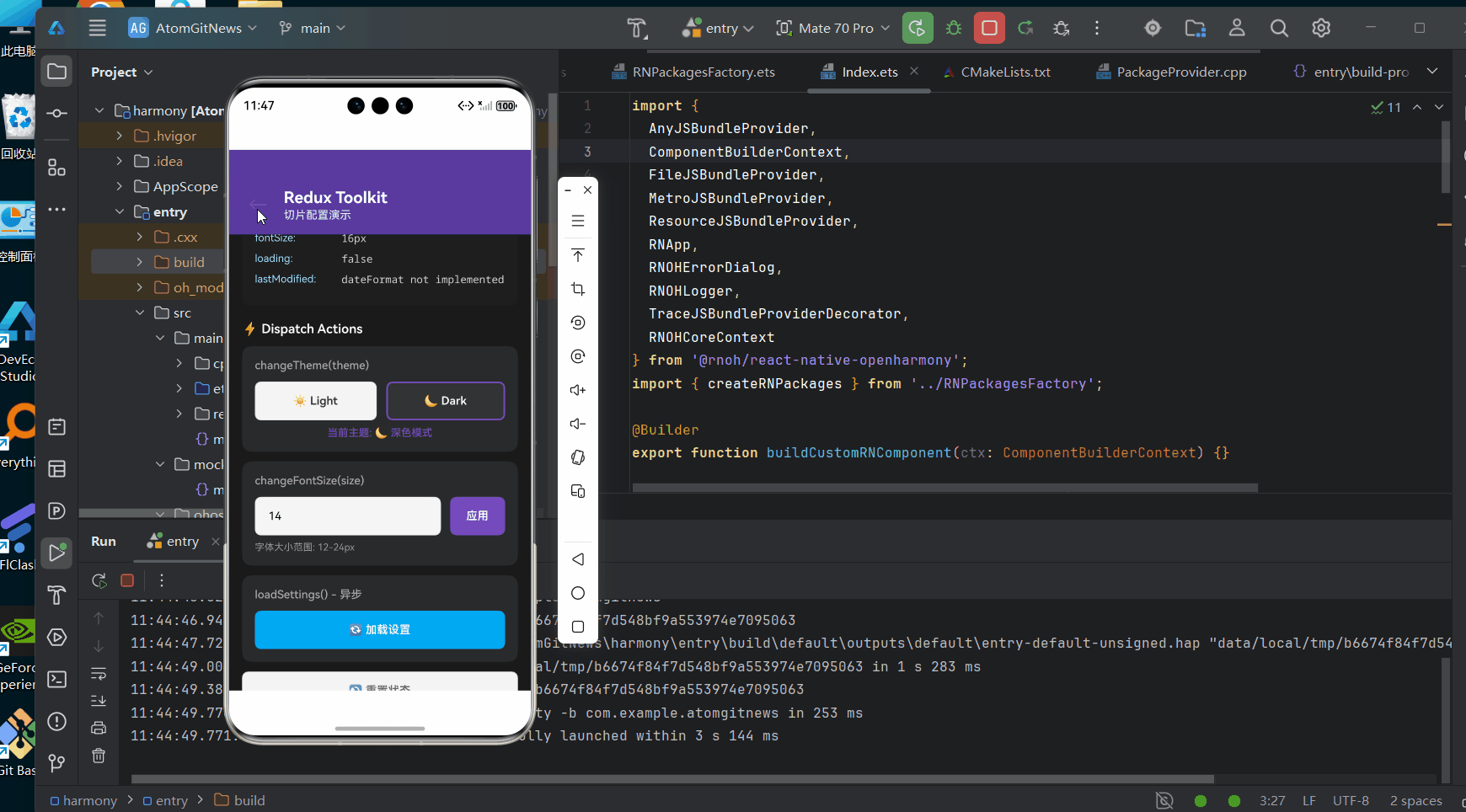
Task: Open entry run configuration dropdown
Action: tap(719, 28)
